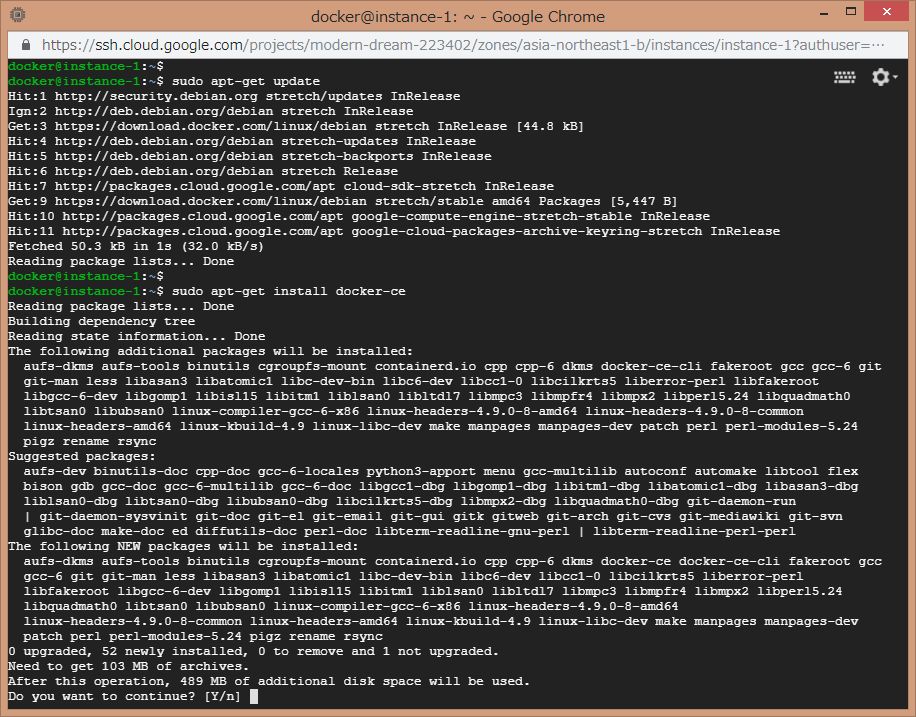
Task: Click 'After this operation, 489 MB' line
Action: click(x=269, y=681)
